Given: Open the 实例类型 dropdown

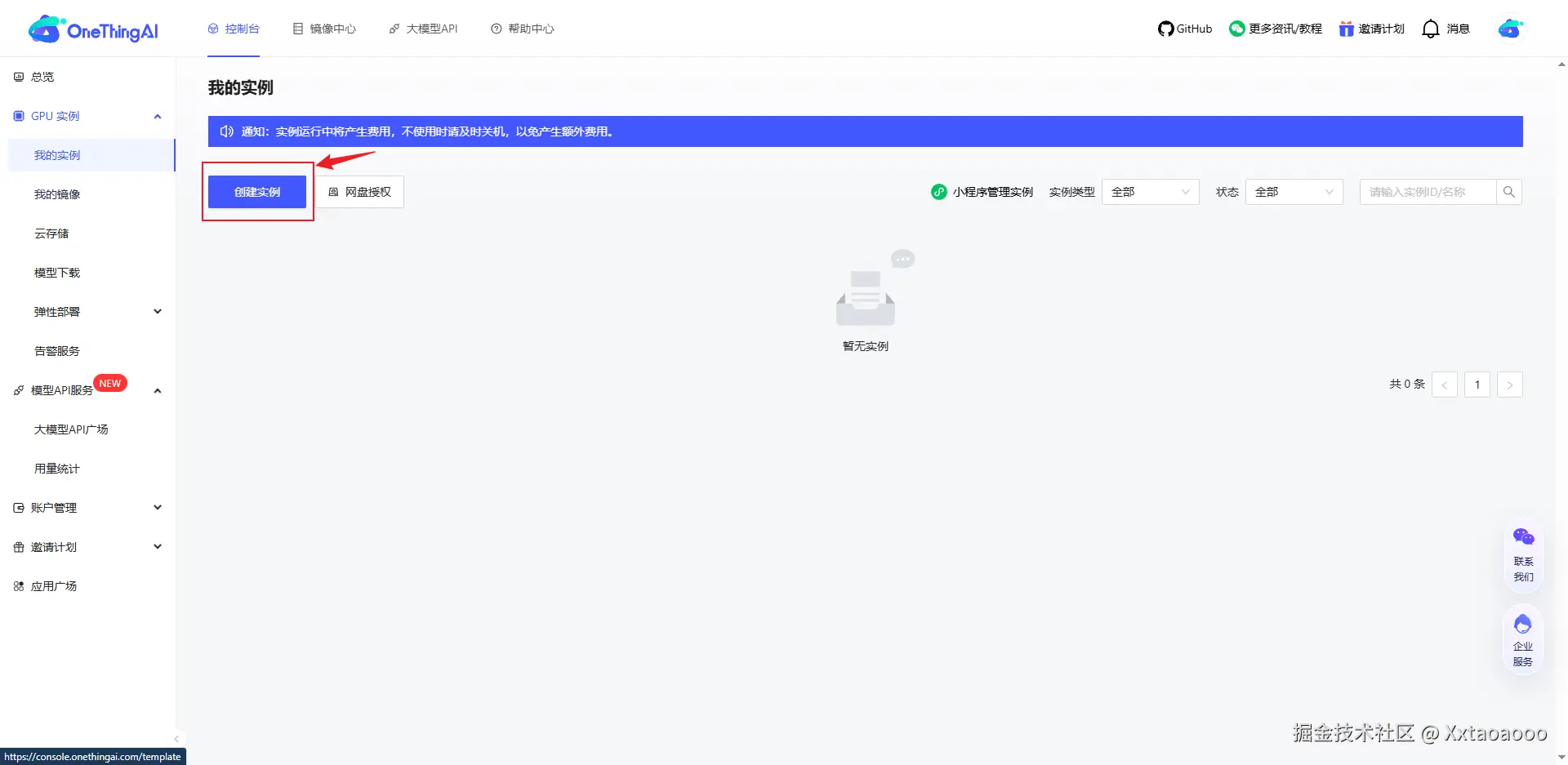Looking at the screenshot, I should pyautogui.click(x=1150, y=192).
